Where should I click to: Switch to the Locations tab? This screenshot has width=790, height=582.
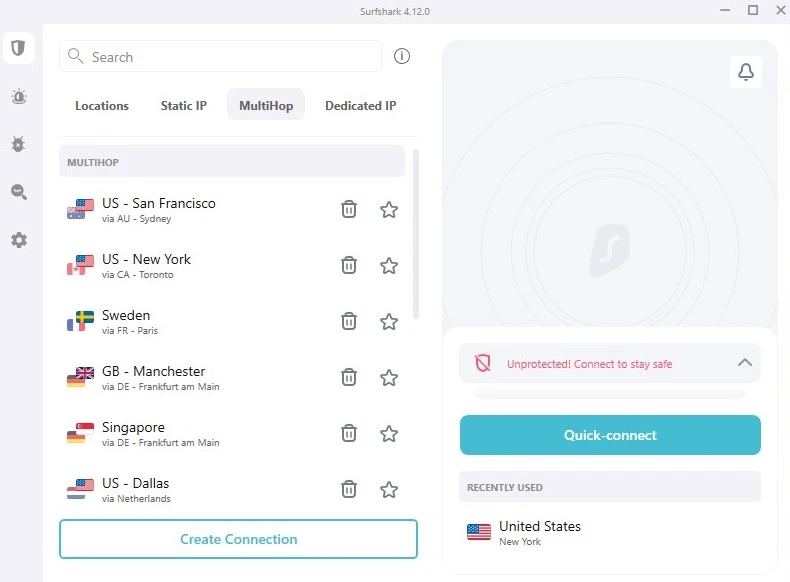click(102, 105)
